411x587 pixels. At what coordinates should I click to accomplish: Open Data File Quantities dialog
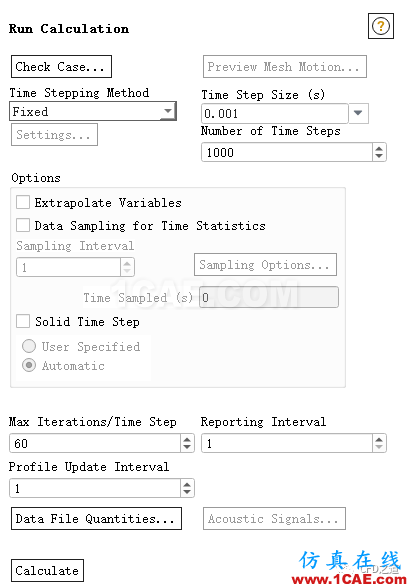click(97, 518)
